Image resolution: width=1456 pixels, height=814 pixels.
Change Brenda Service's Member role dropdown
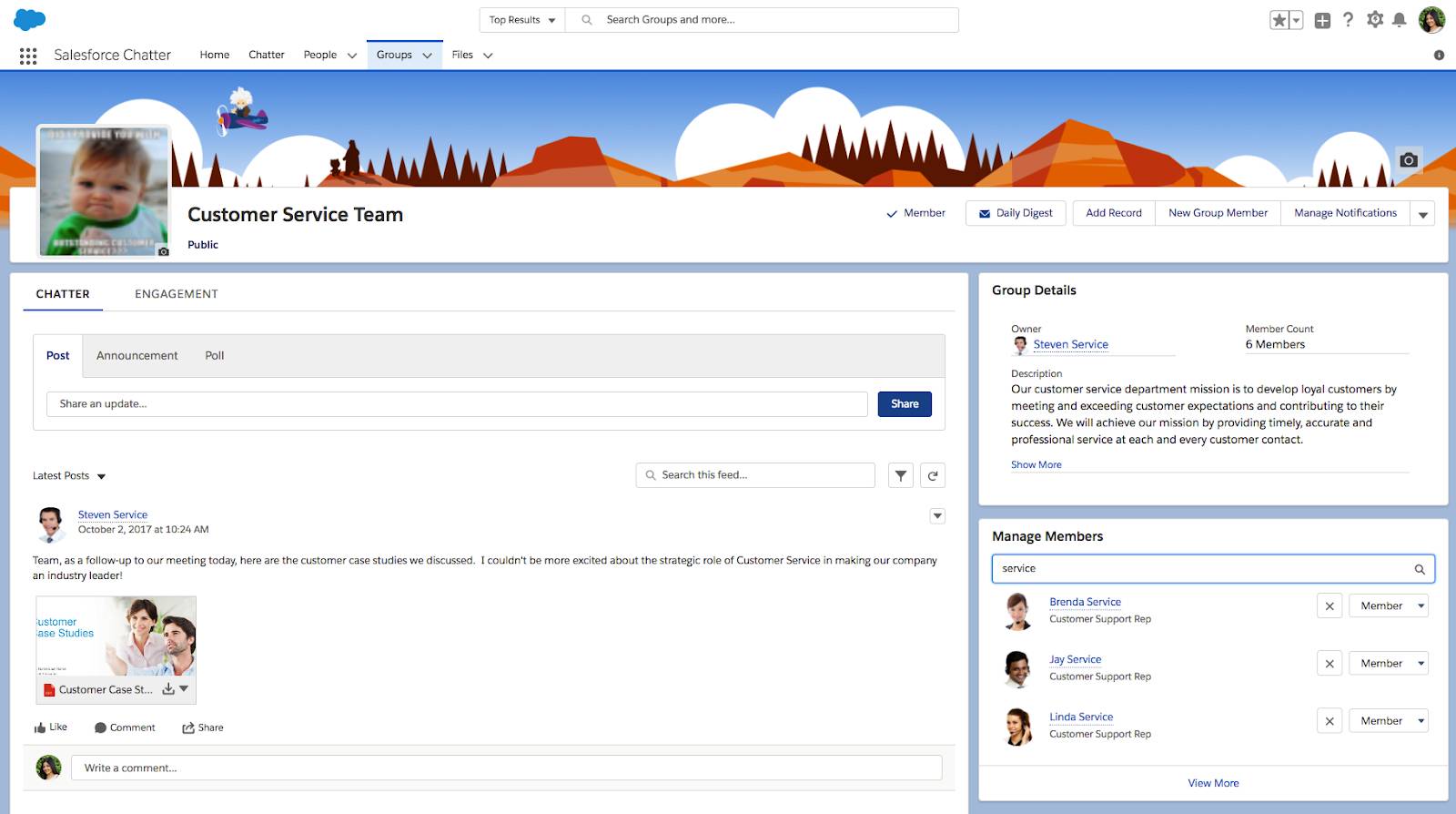(x=1389, y=606)
